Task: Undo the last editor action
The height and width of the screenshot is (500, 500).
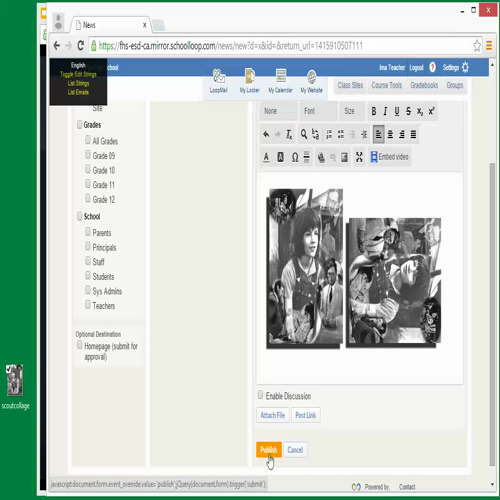Action: click(x=266, y=134)
